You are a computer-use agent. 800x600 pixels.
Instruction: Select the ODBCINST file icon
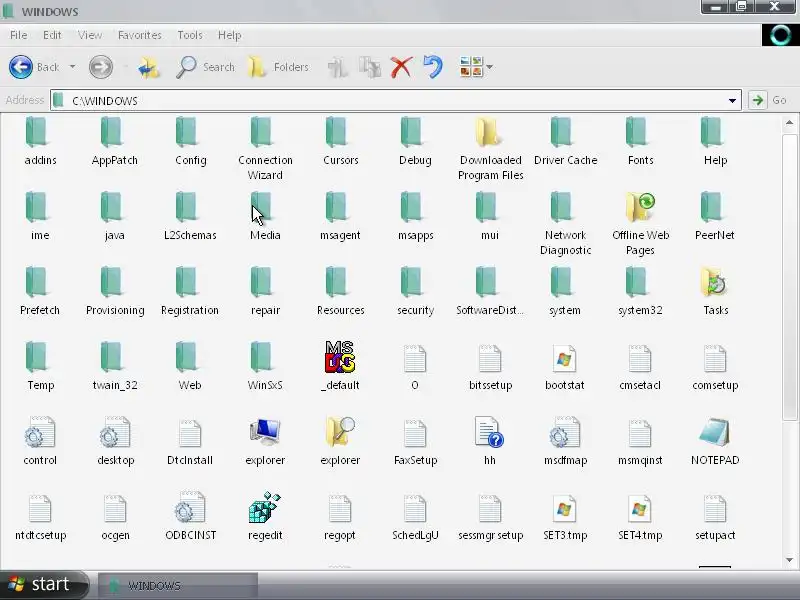[190, 508]
